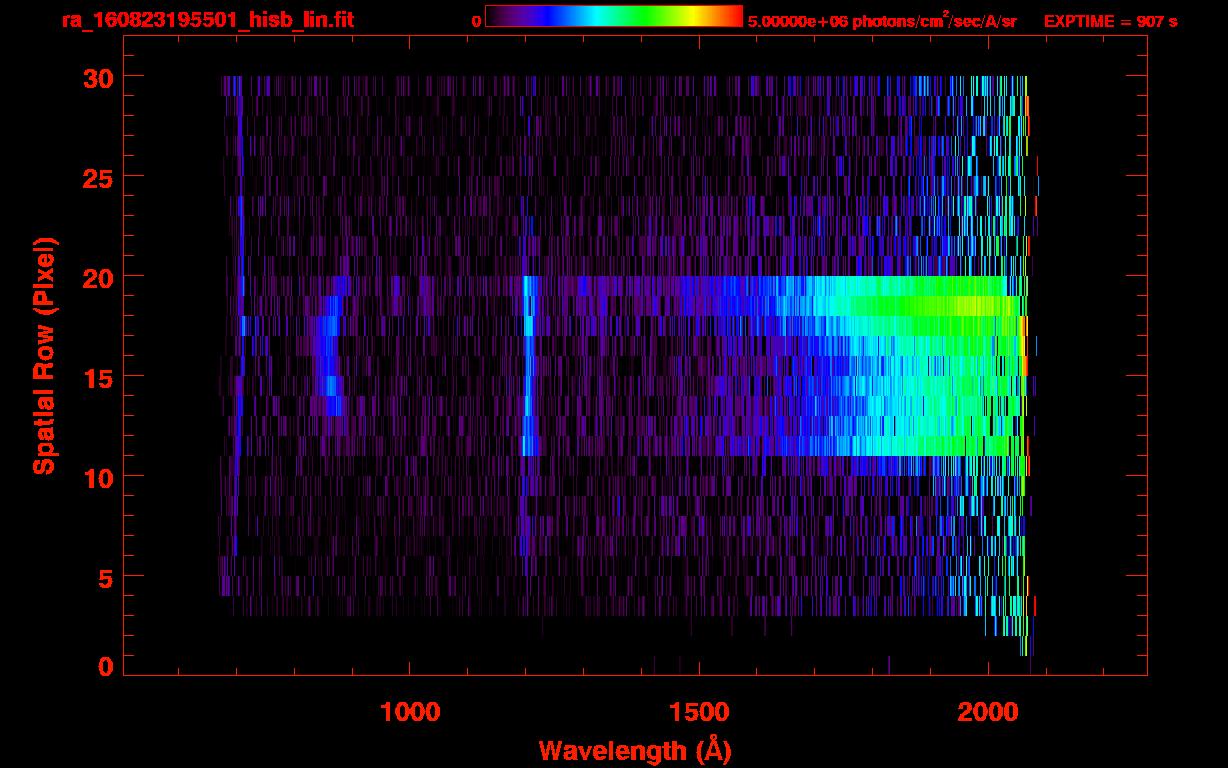The height and width of the screenshot is (768, 1228).
Task: Click the EXPTIME = 907 s text
Action: point(1110,21)
